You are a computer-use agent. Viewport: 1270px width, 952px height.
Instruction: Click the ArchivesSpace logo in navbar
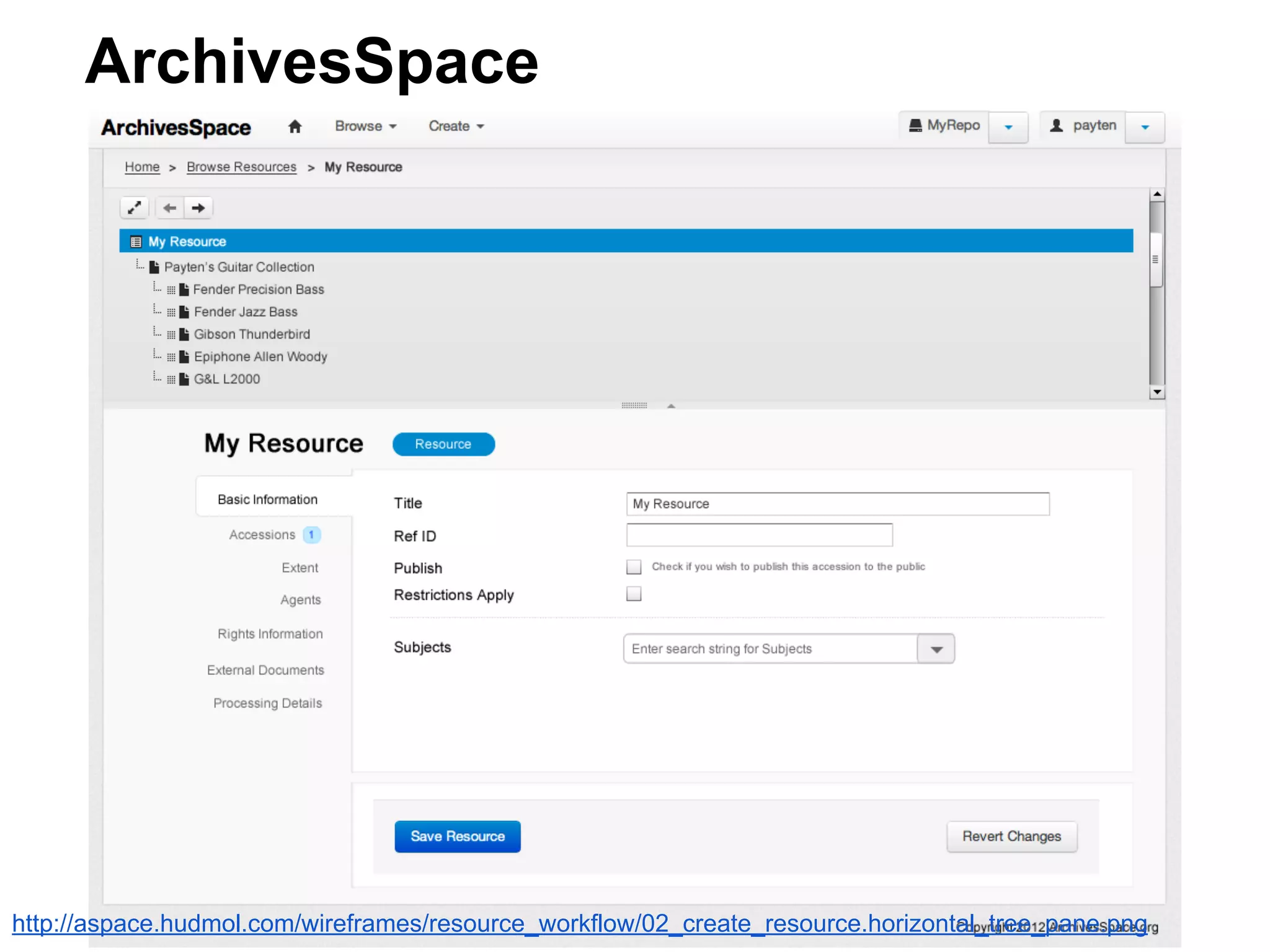click(176, 127)
